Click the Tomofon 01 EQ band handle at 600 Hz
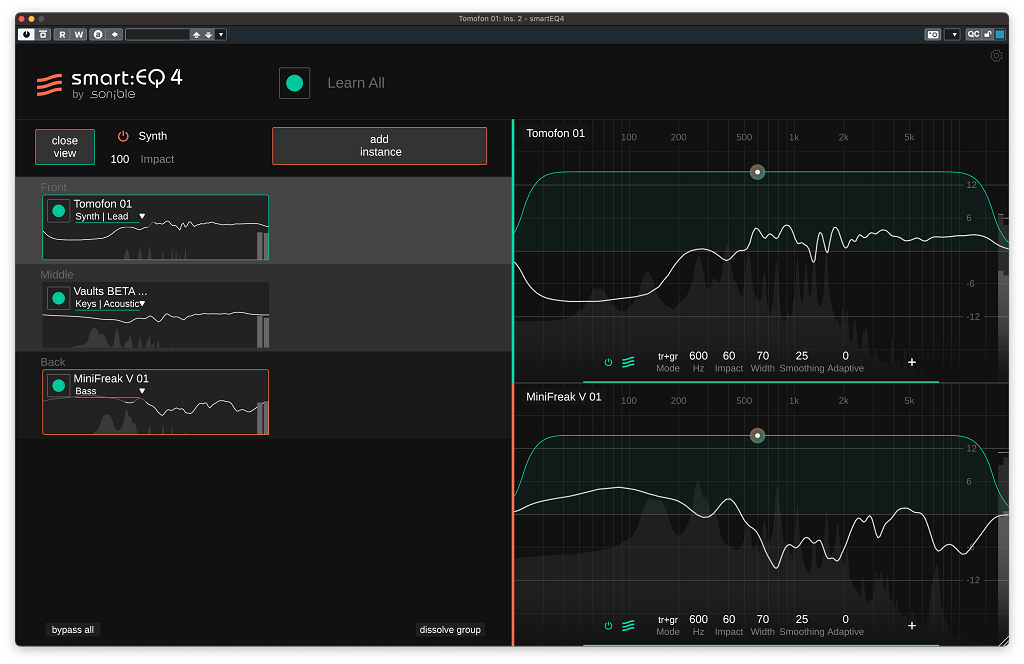This screenshot has width=1024, height=664. 757,172
